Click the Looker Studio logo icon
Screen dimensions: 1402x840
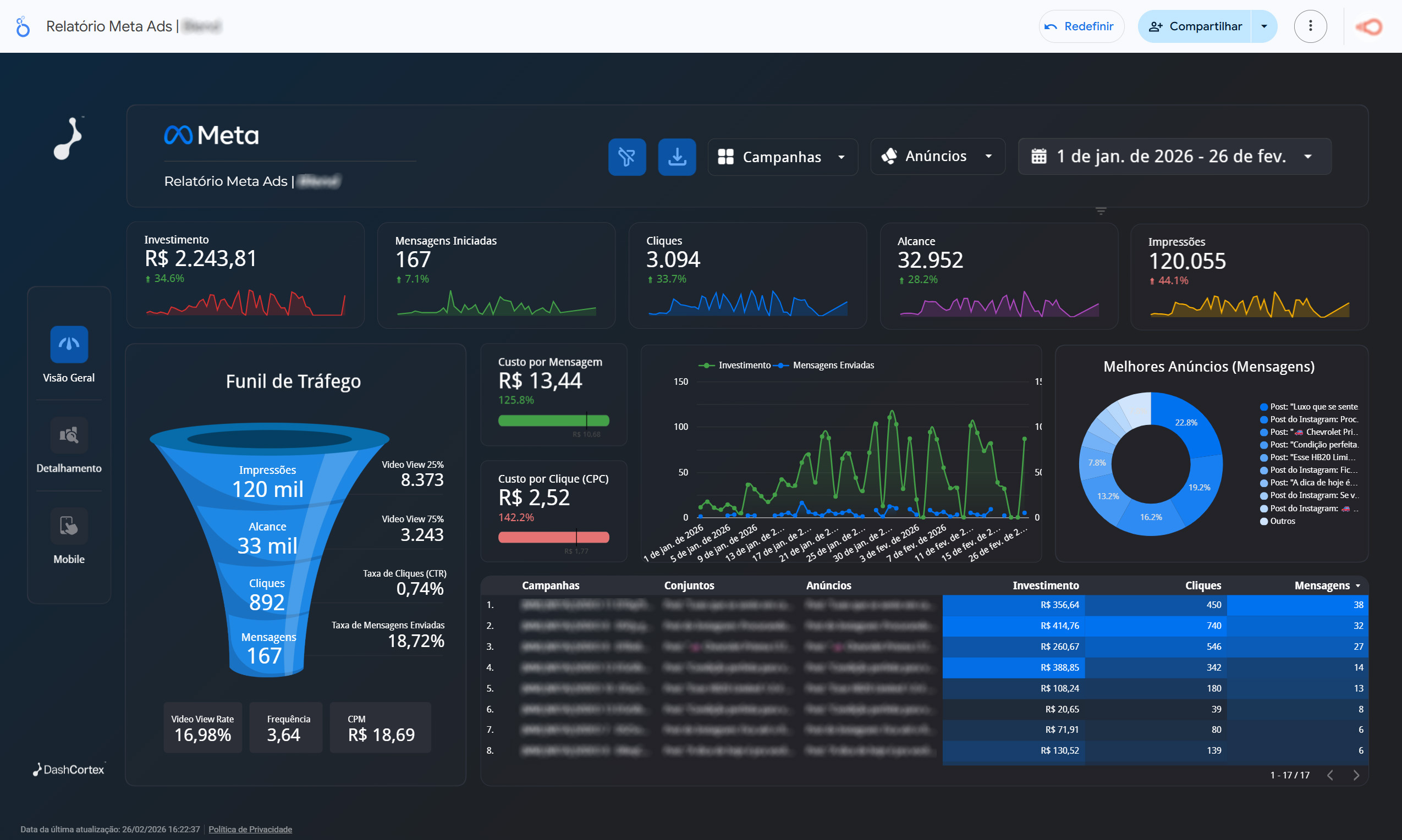23,26
